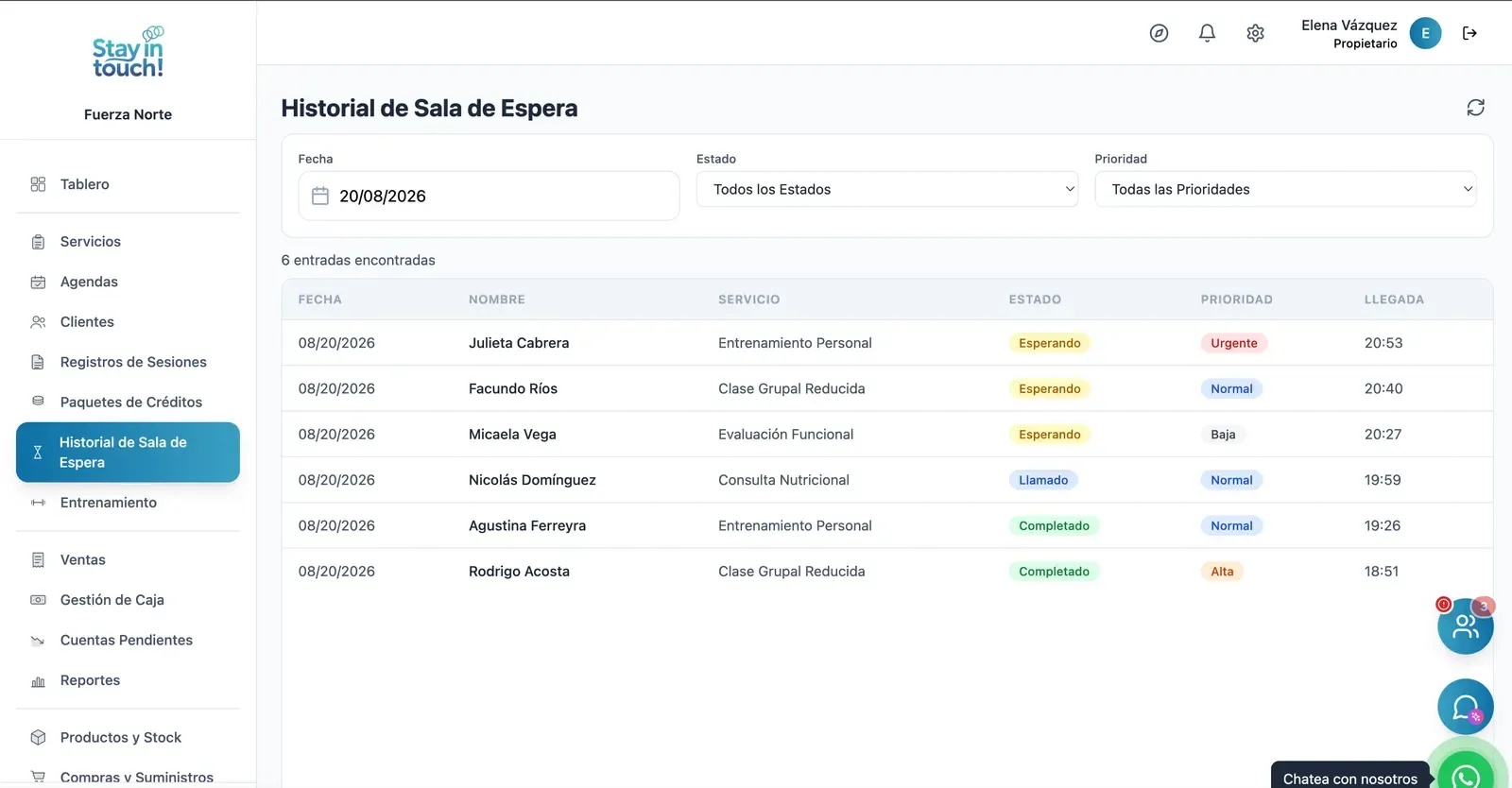This screenshot has width=1512, height=788.
Task: Click the logout icon in header
Action: click(1469, 33)
